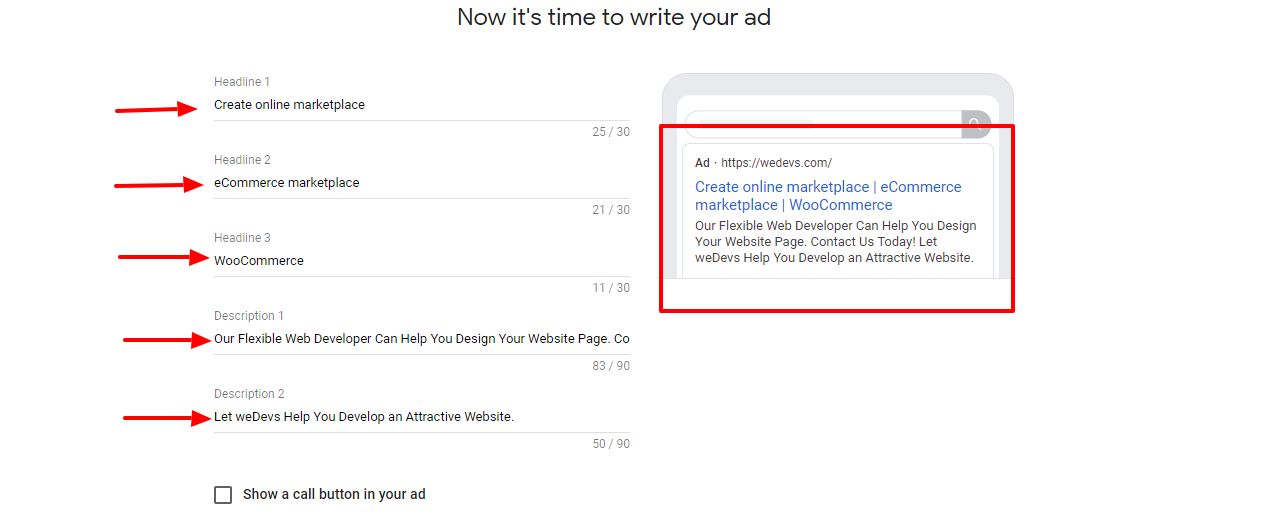This screenshot has width=1276, height=524.
Task: Click the '11 / 30' character counter
Action: pos(611,288)
